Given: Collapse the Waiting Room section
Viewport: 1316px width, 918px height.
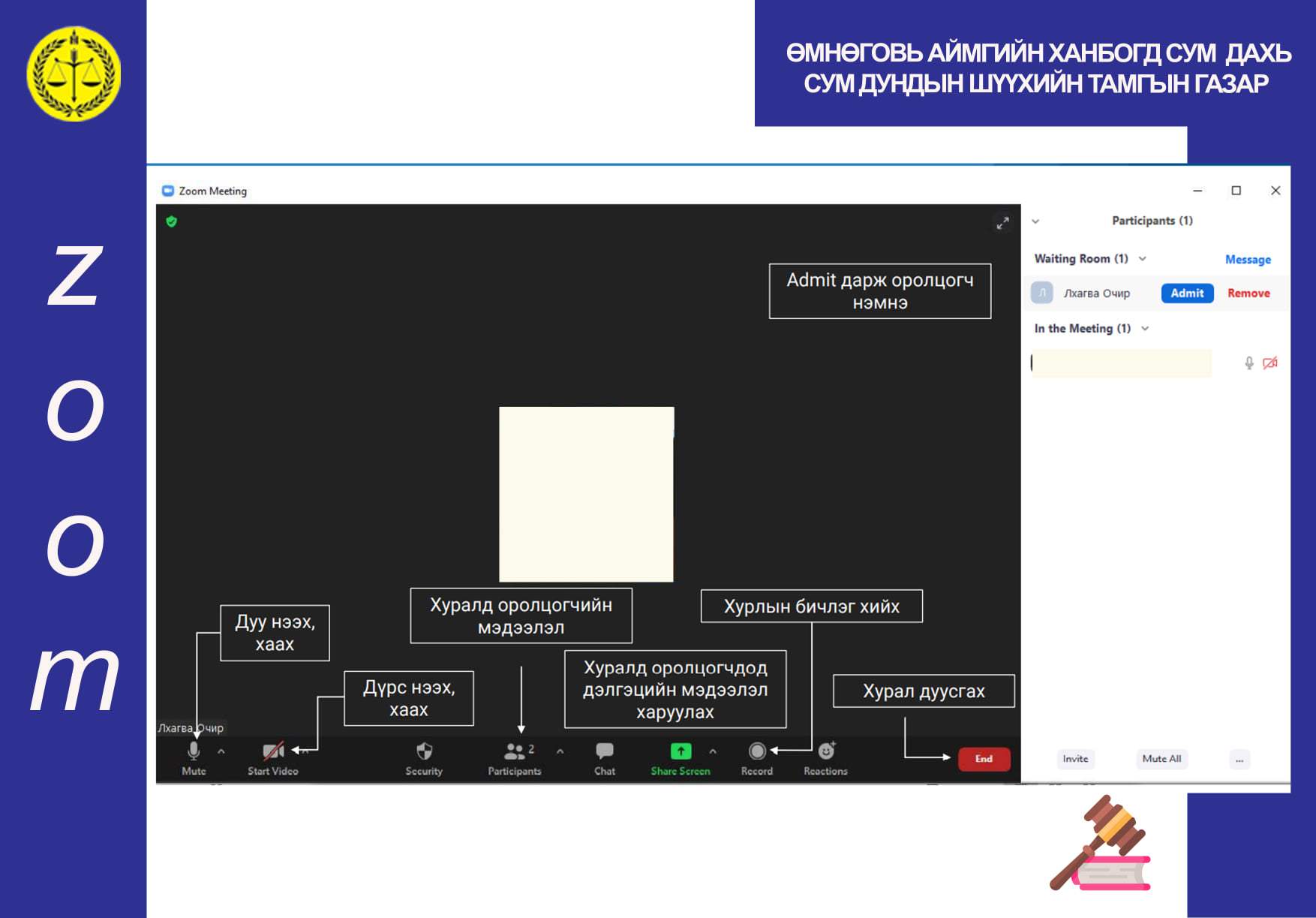Looking at the screenshot, I should pos(1143,259).
